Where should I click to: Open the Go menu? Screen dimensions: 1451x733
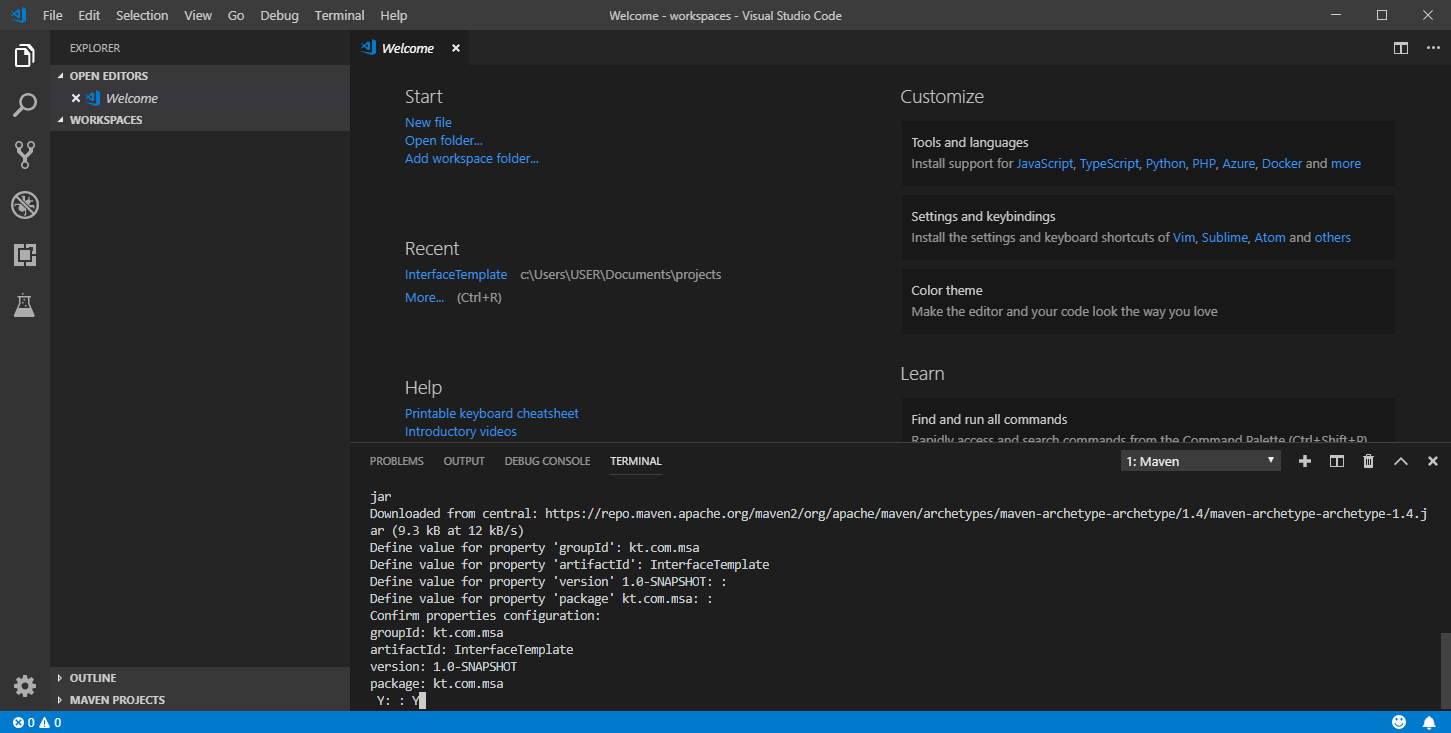click(236, 16)
